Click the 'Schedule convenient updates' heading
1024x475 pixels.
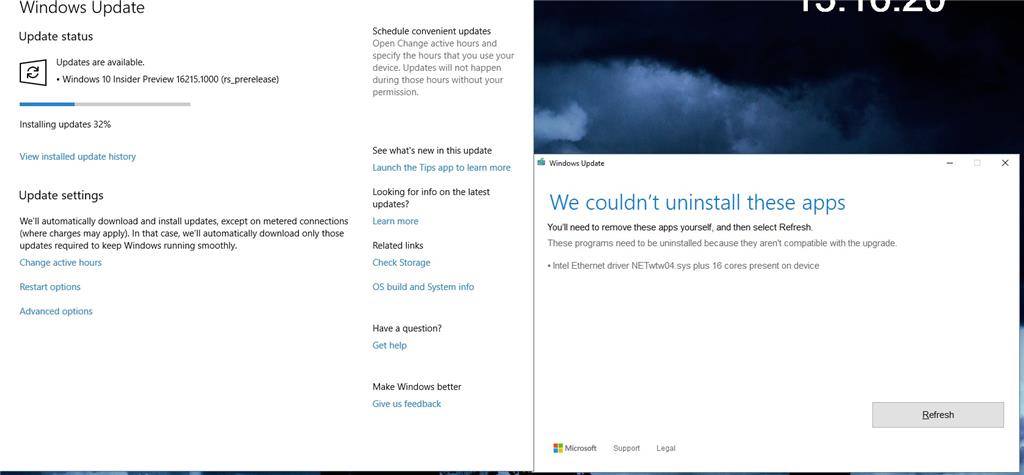[432, 31]
